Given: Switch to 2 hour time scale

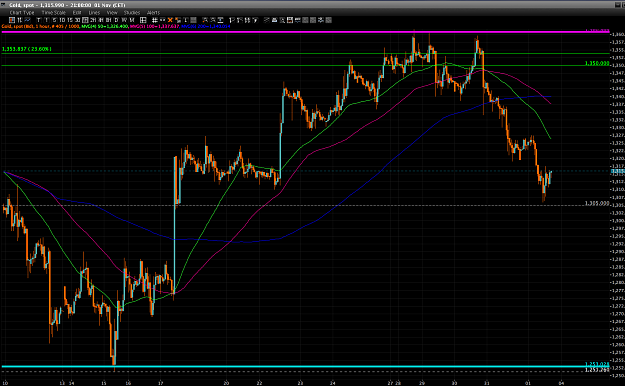Looking at the screenshot, I should (x=93, y=20).
